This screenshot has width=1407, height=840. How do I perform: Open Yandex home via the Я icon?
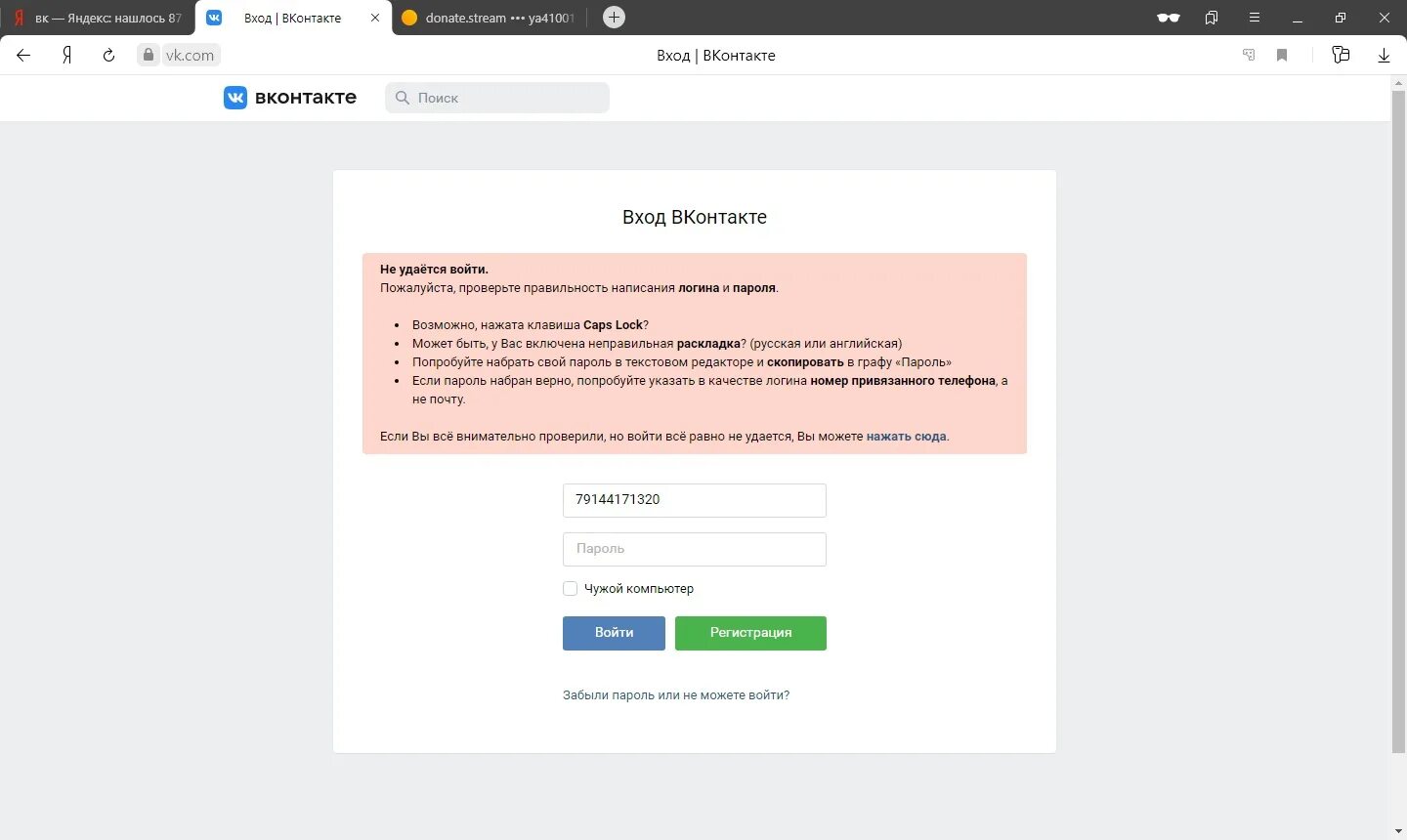click(x=66, y=56)
